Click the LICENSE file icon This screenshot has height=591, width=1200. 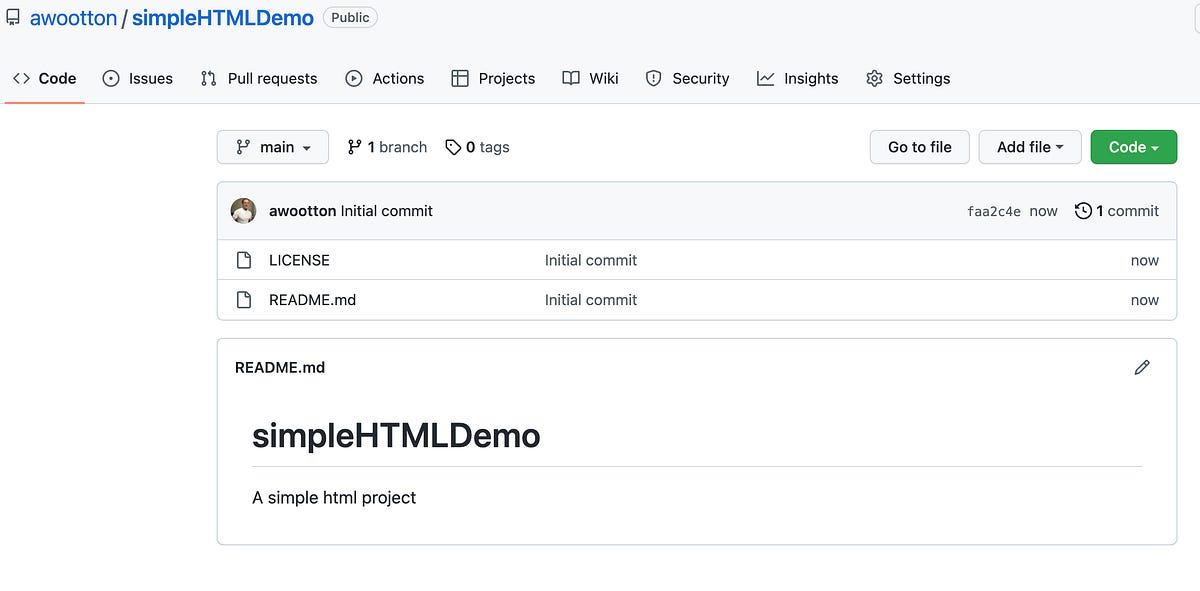pyautogui.click(x=244, y=260)
